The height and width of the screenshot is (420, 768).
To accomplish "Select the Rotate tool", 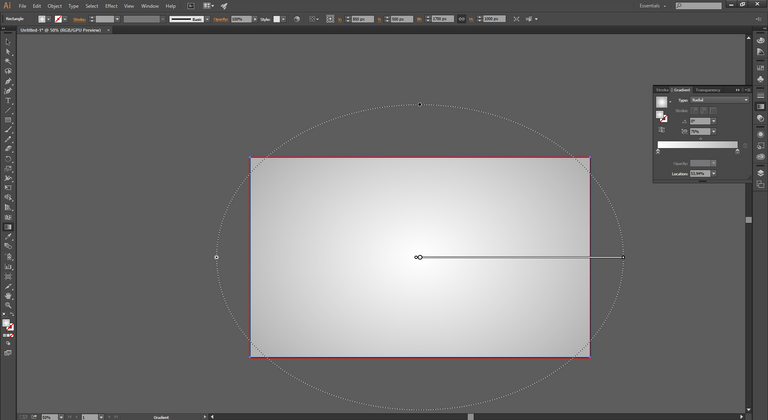I will click(x=8, y=159).
